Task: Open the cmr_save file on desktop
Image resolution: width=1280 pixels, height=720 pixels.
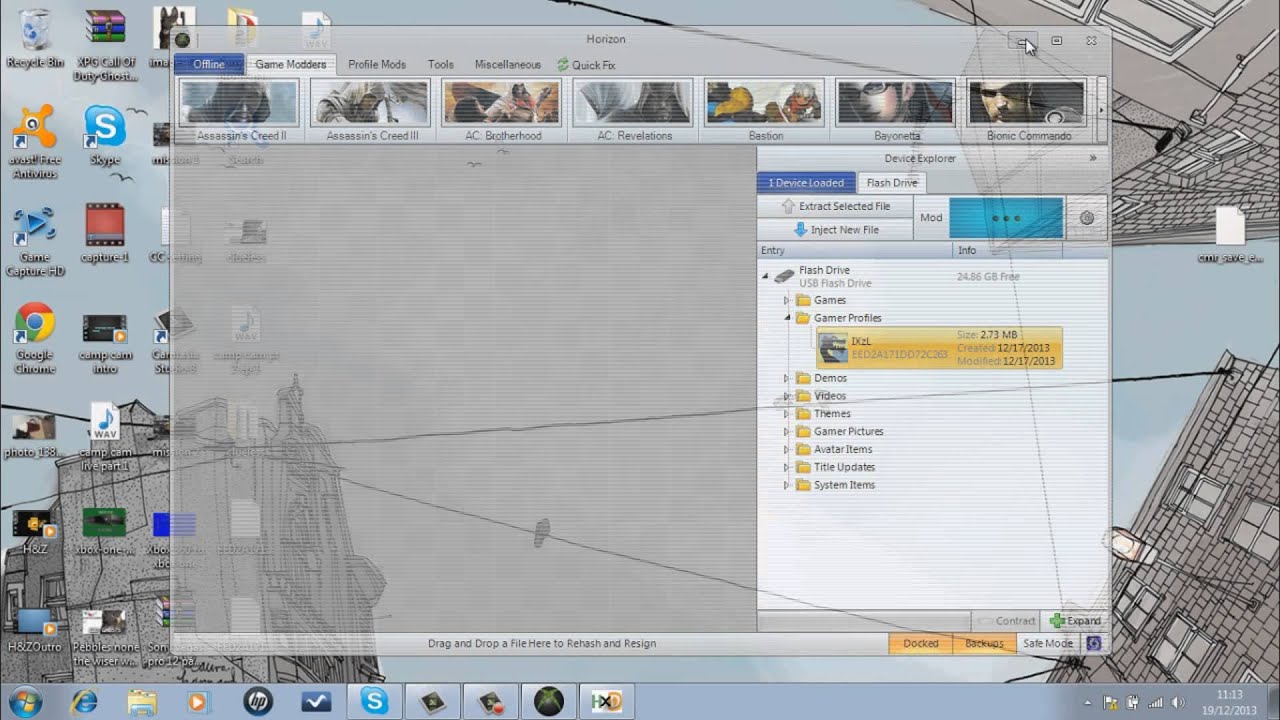Action: [x=1229, y=235]
